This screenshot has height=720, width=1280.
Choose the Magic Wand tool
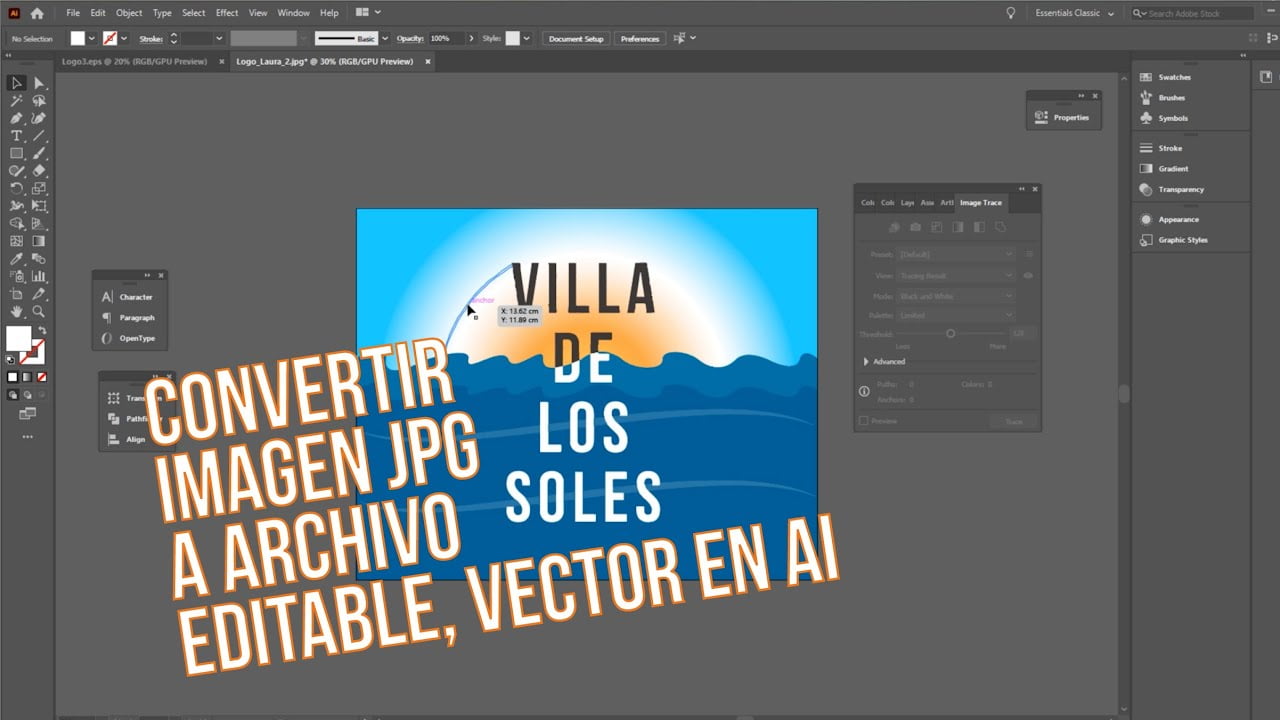(16, 100)
